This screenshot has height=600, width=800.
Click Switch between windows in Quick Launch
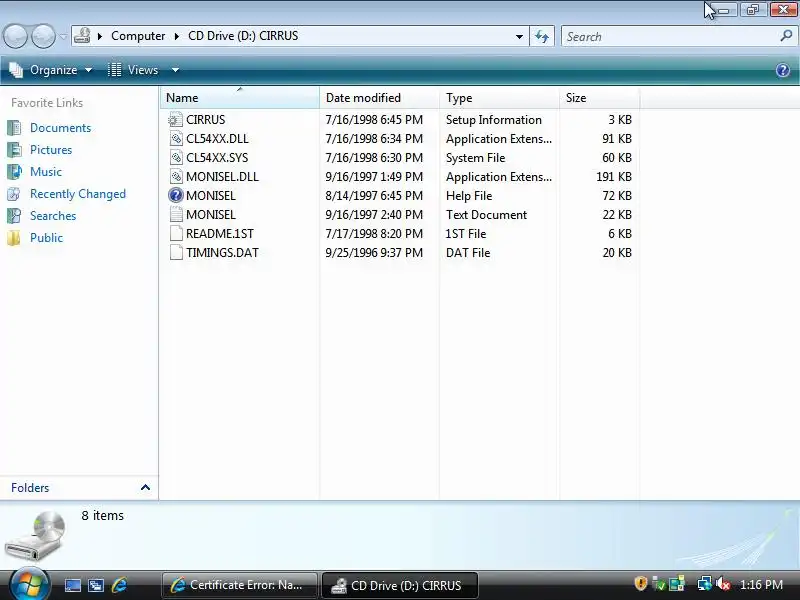(x=96, y=585)
